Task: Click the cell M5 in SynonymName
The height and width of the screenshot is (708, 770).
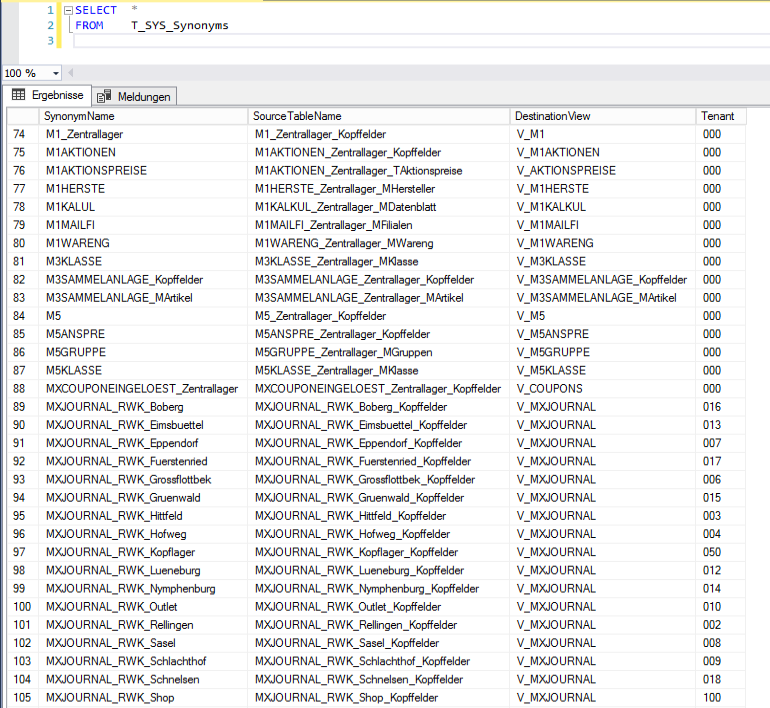Action: (143, 316)
